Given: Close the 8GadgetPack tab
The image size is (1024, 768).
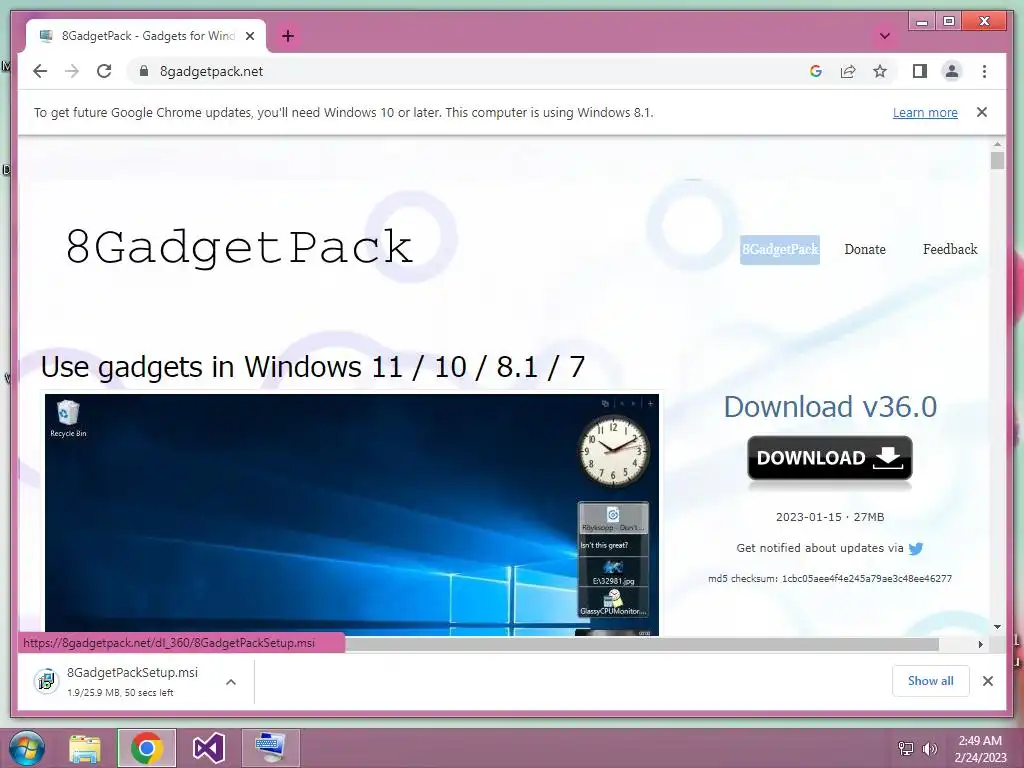Looking at the screenshot, I should (250, 36).
